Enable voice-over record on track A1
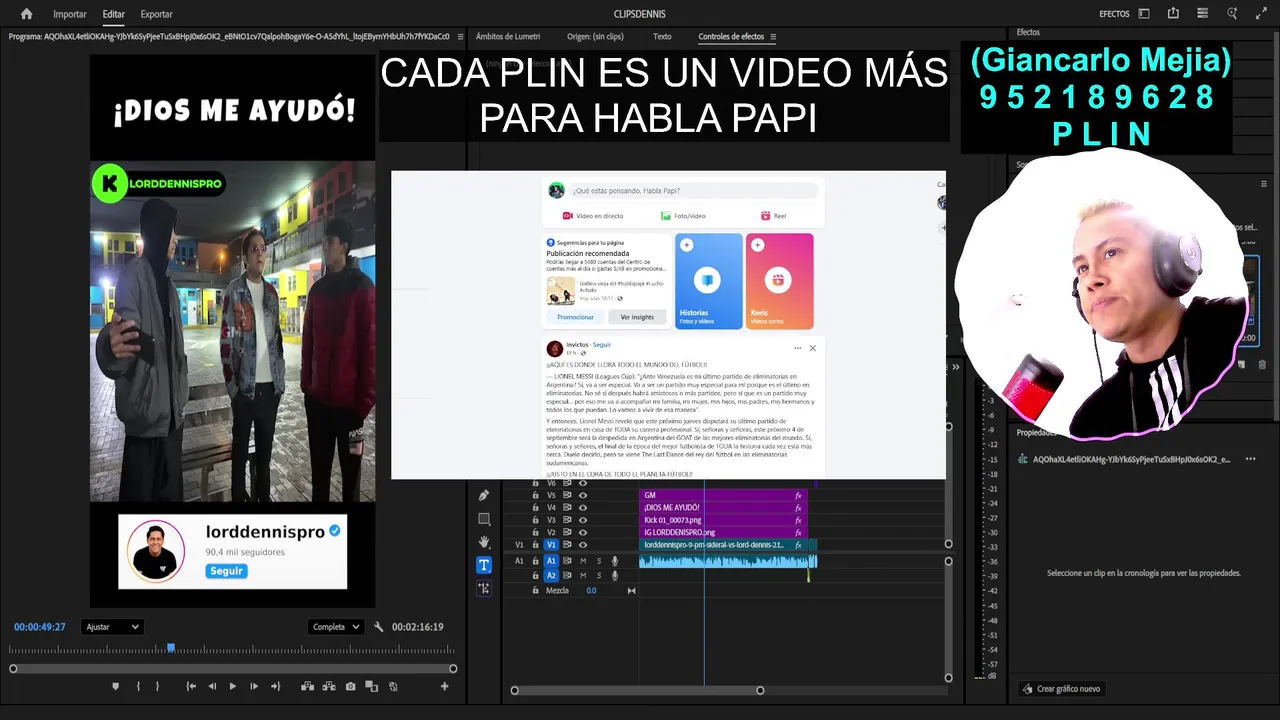This screenshot has height=720, width=1280. (615, 561)
